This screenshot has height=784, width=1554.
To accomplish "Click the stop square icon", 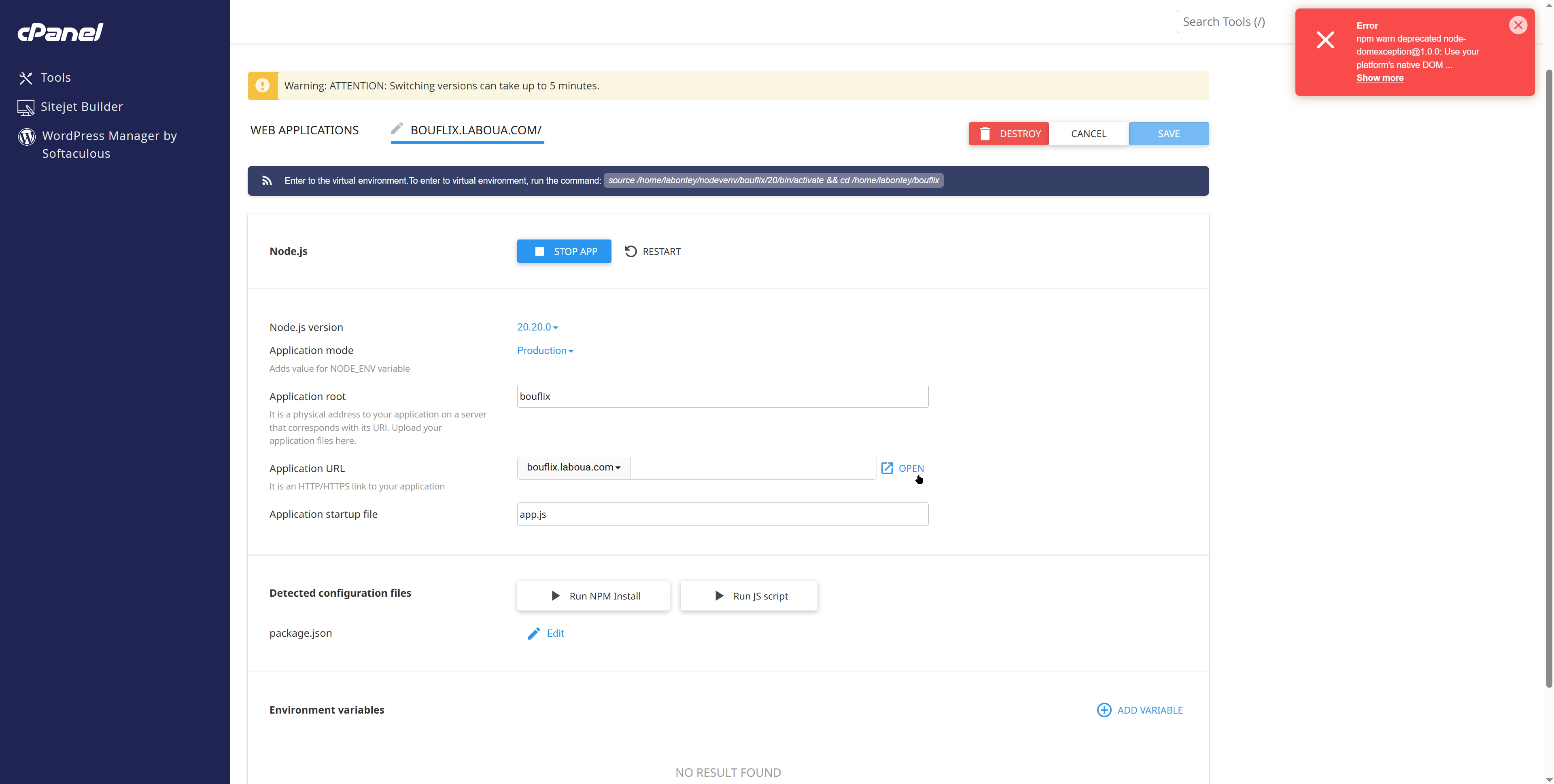I will pos(539,252).
